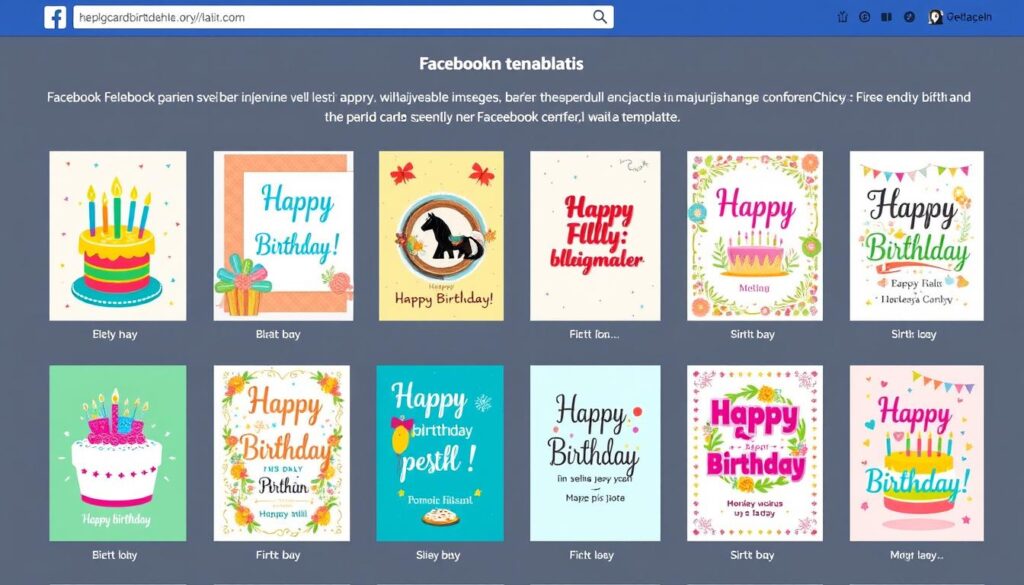1024x585 pixels.
Task: Open the red-text 'Fitt lon...' card
Action: click(596, 235)
